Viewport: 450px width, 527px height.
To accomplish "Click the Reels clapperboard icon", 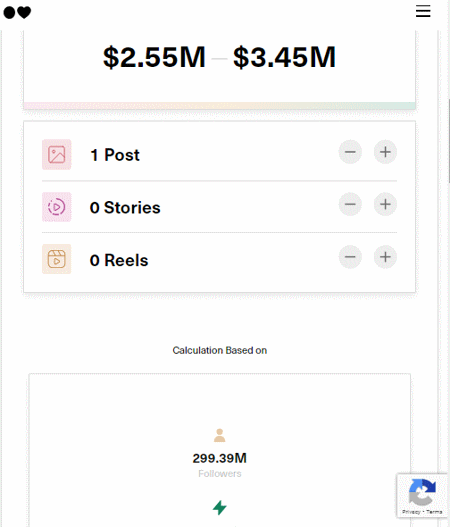I will coord(56,259).
